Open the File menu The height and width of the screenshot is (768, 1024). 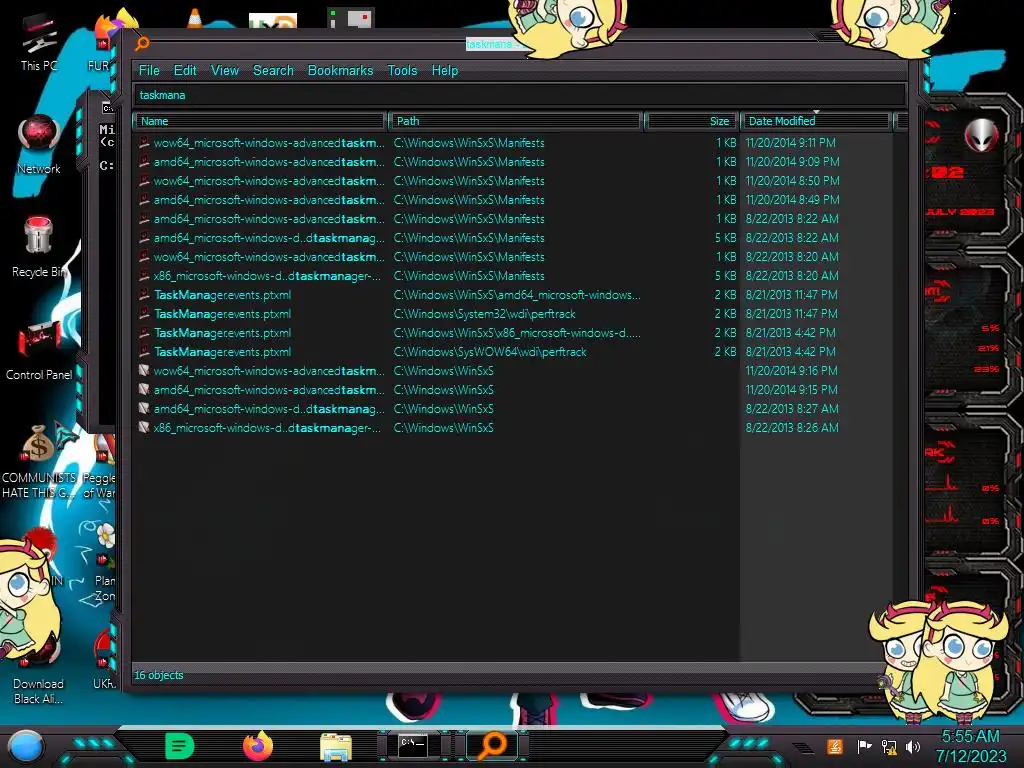(149, 71)
